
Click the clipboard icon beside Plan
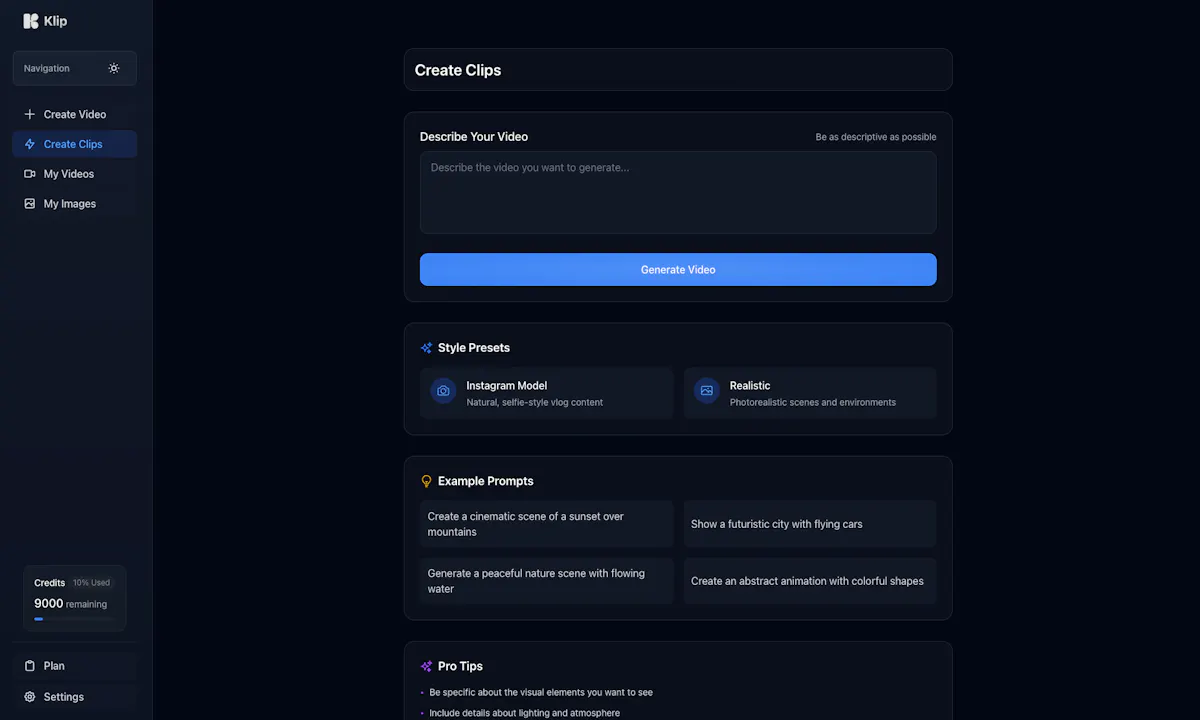coord(30,666)
